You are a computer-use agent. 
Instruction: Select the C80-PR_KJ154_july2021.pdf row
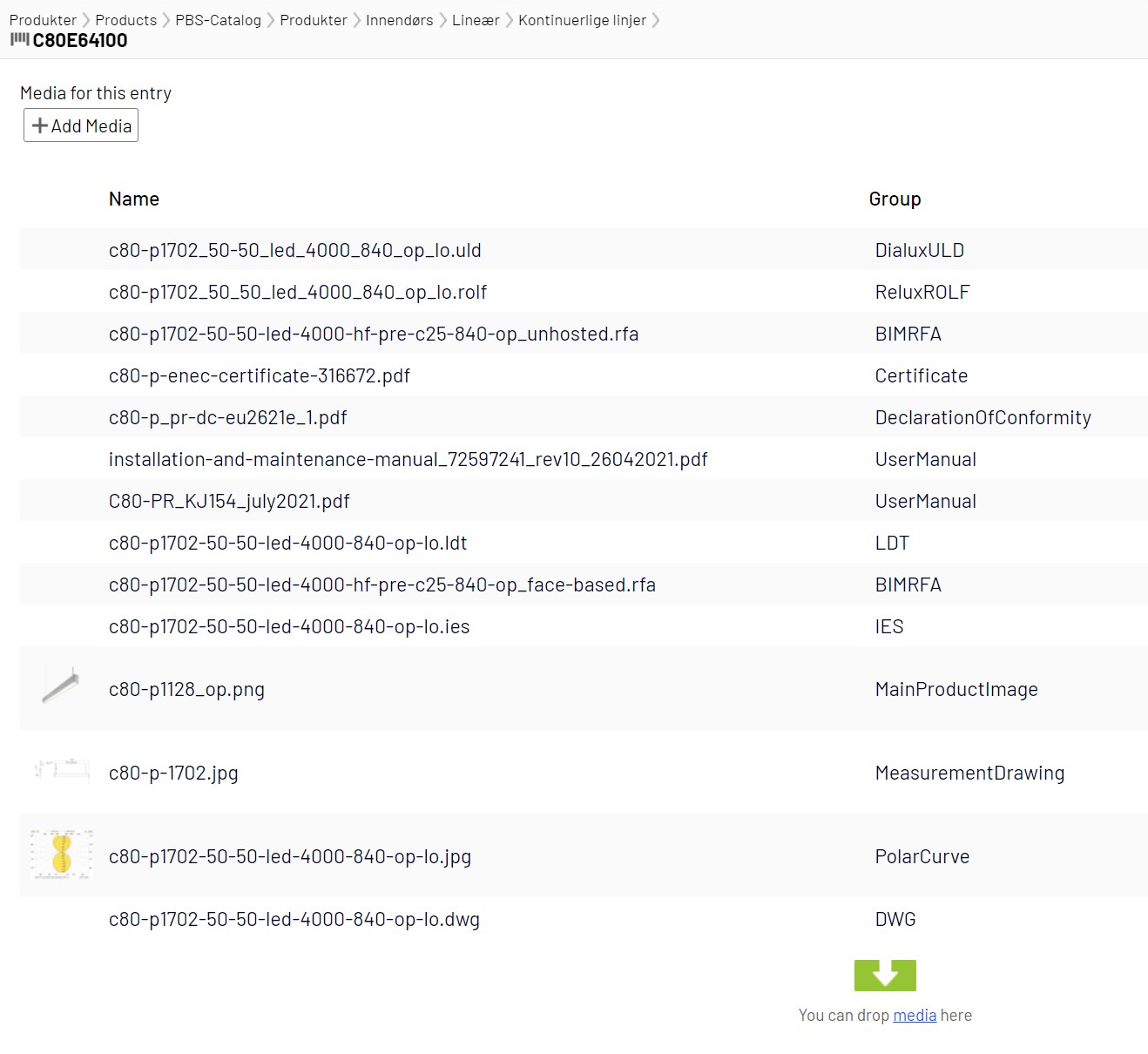point(229,501)
